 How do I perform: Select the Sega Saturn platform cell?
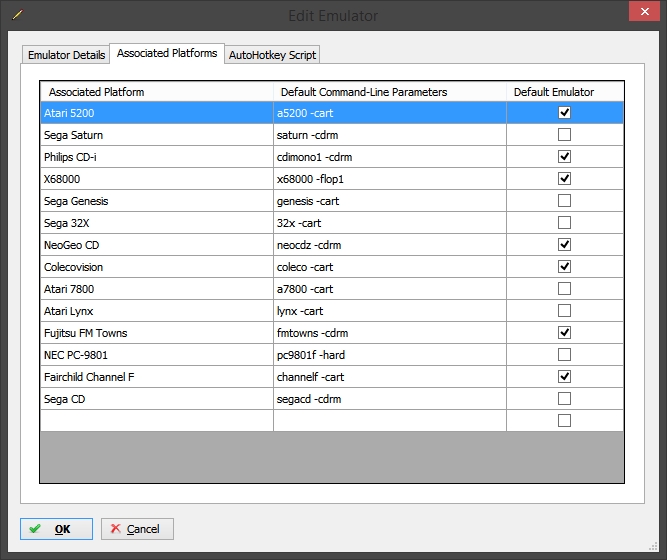pyautogui.click(x=157, y=135)
